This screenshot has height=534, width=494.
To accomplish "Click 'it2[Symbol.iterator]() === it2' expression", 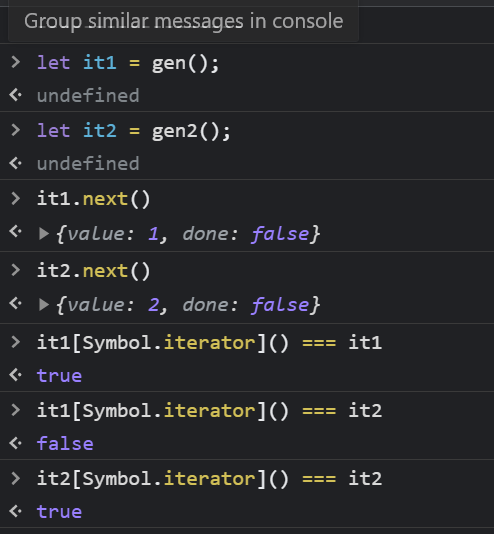I will [209, 479].
